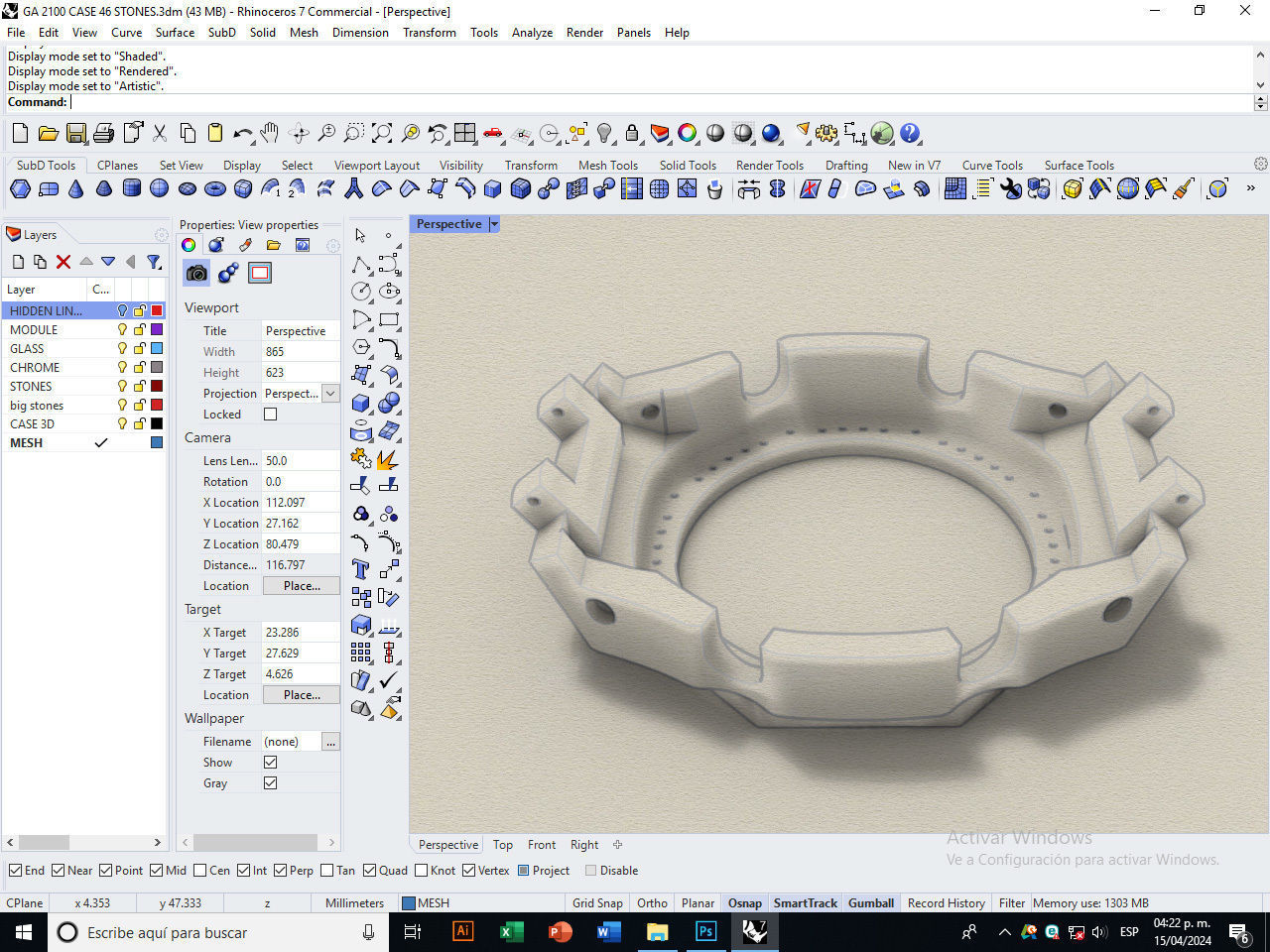Select the SubD Torus tool

pos(215,188)
